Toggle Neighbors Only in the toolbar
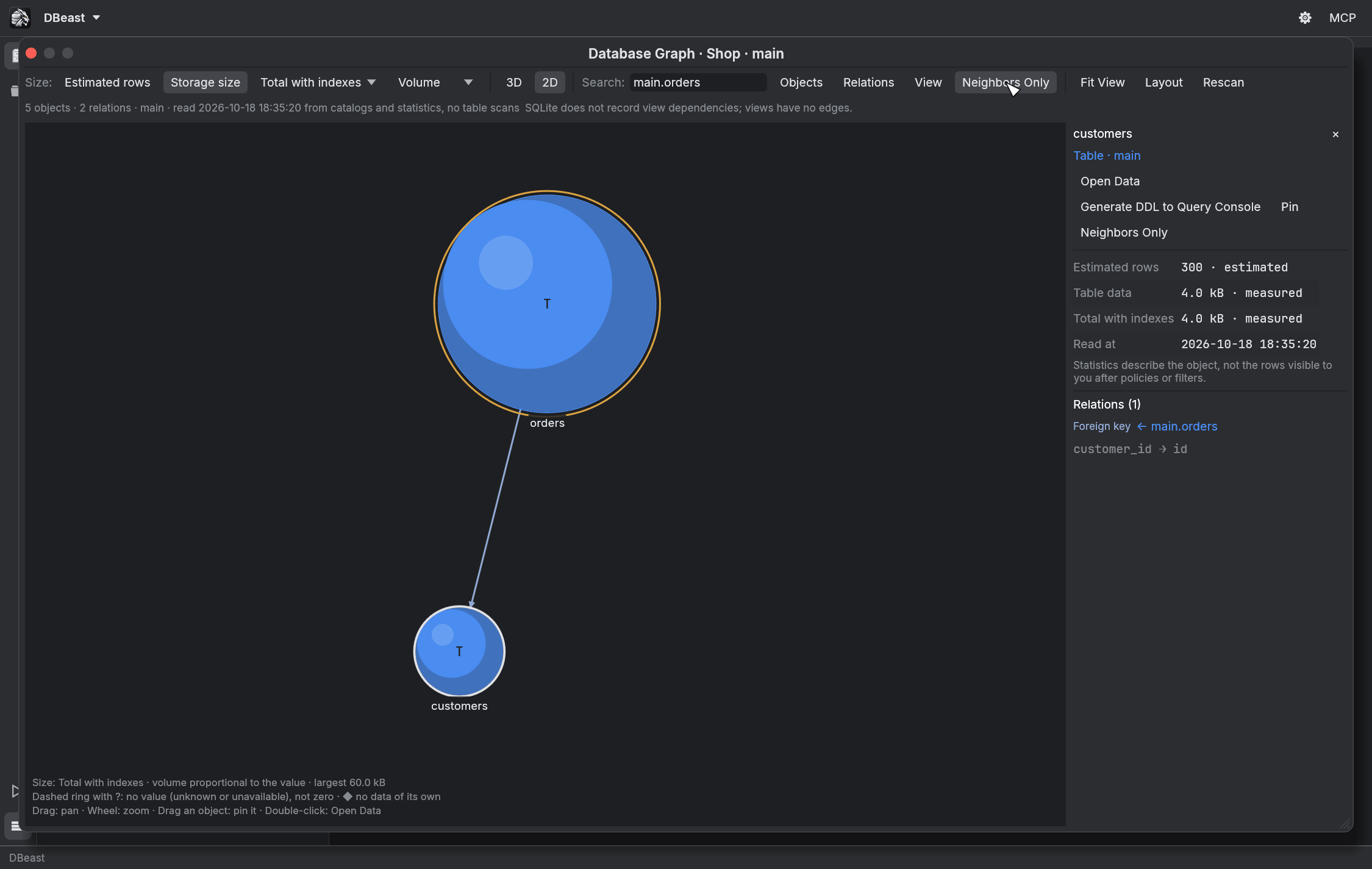The image size is (1372, 869). tap(1006, 82)
